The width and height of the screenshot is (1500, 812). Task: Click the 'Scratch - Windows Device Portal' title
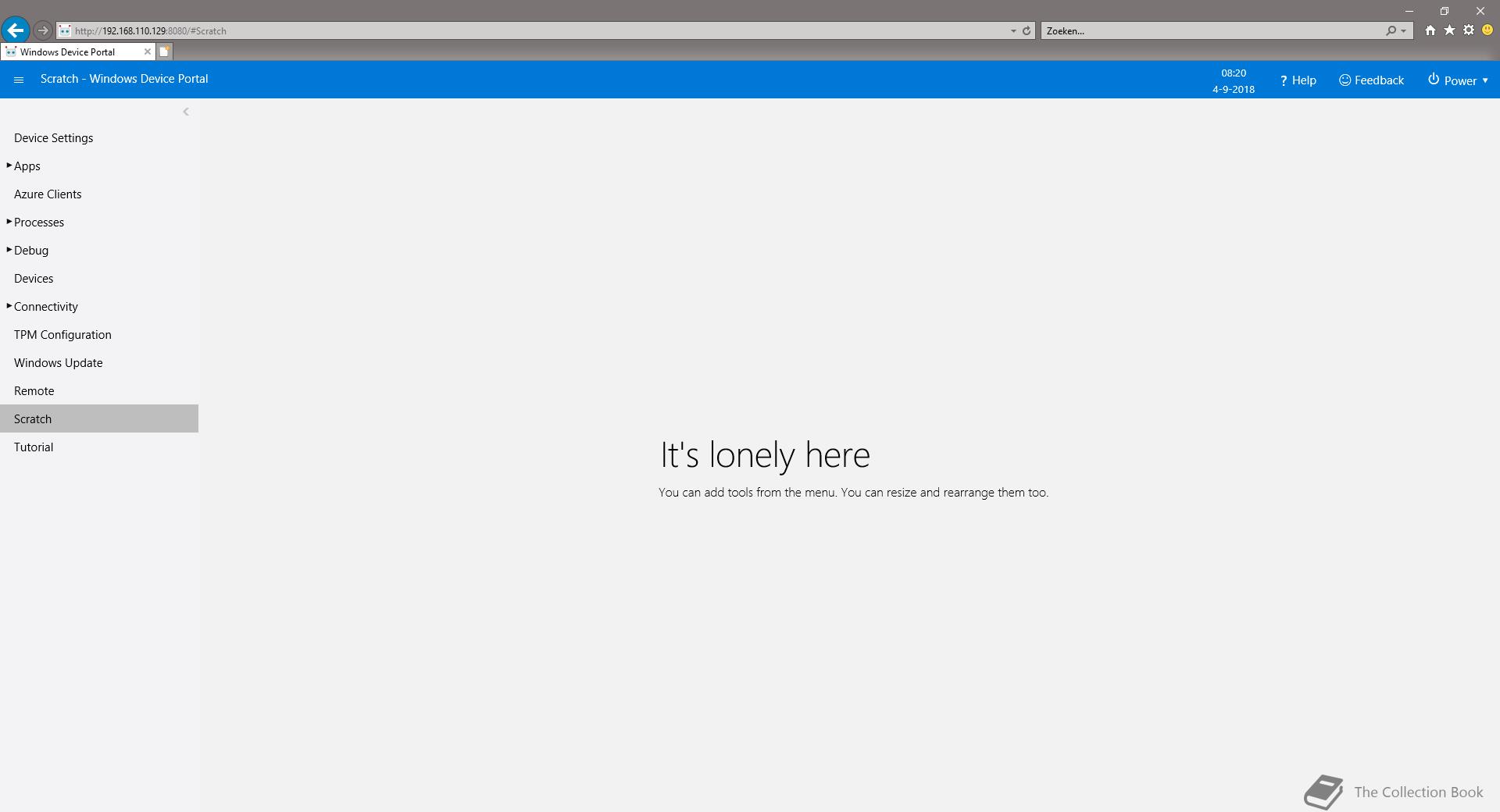point(124,79)
